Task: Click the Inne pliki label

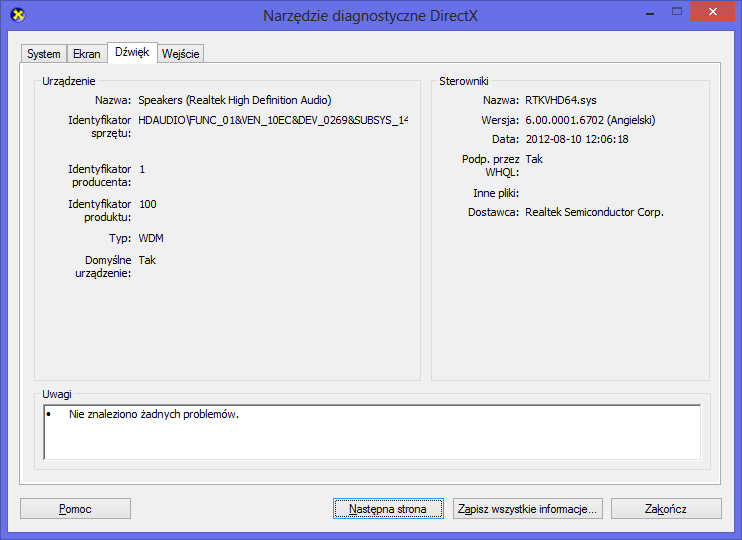Action: tap(496, 193)
